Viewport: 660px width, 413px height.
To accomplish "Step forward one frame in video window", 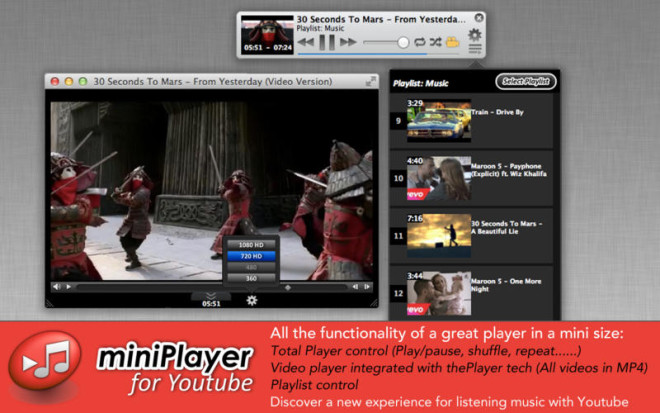I will [x=367, y=287].
